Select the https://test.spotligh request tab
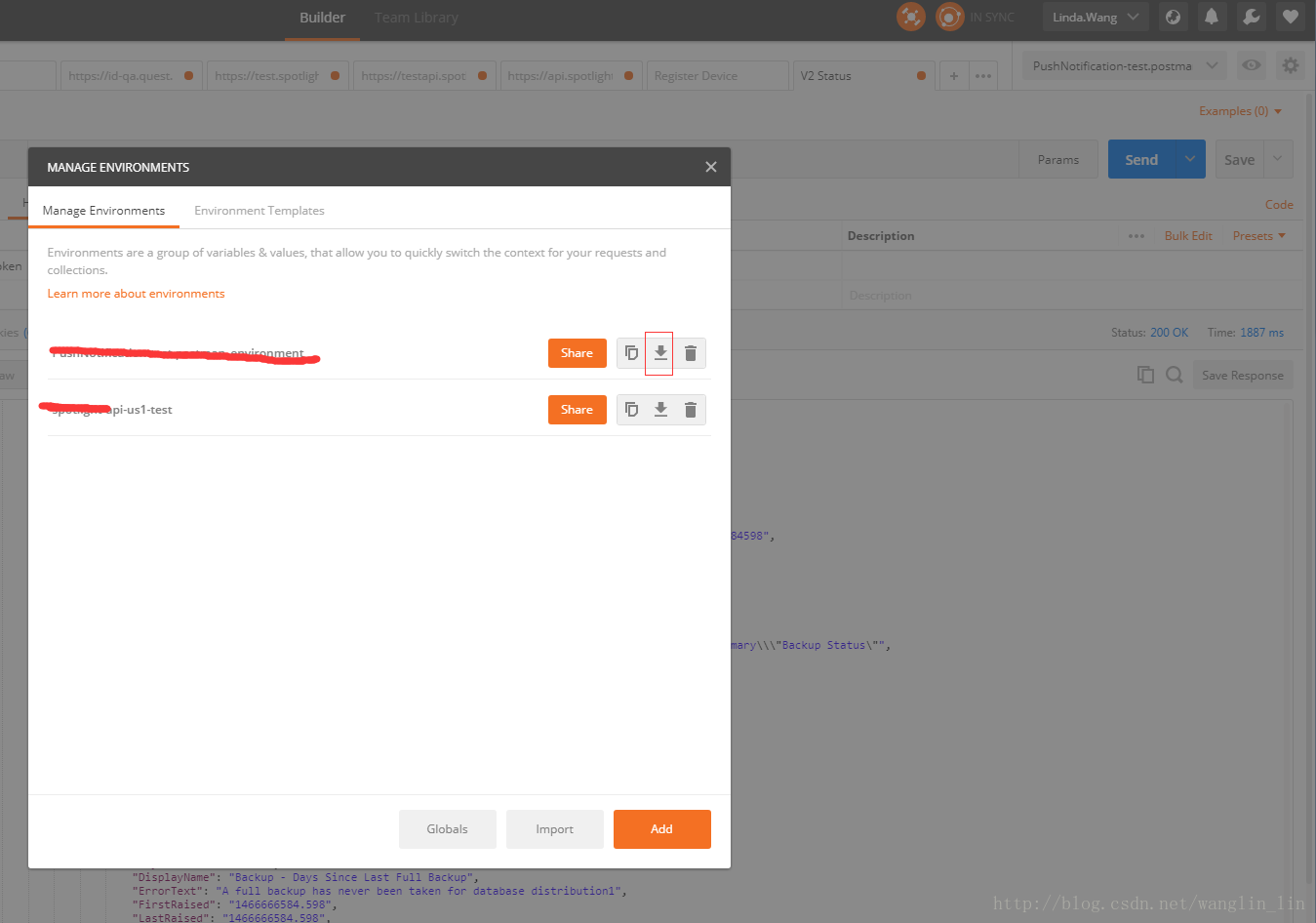 278,76
